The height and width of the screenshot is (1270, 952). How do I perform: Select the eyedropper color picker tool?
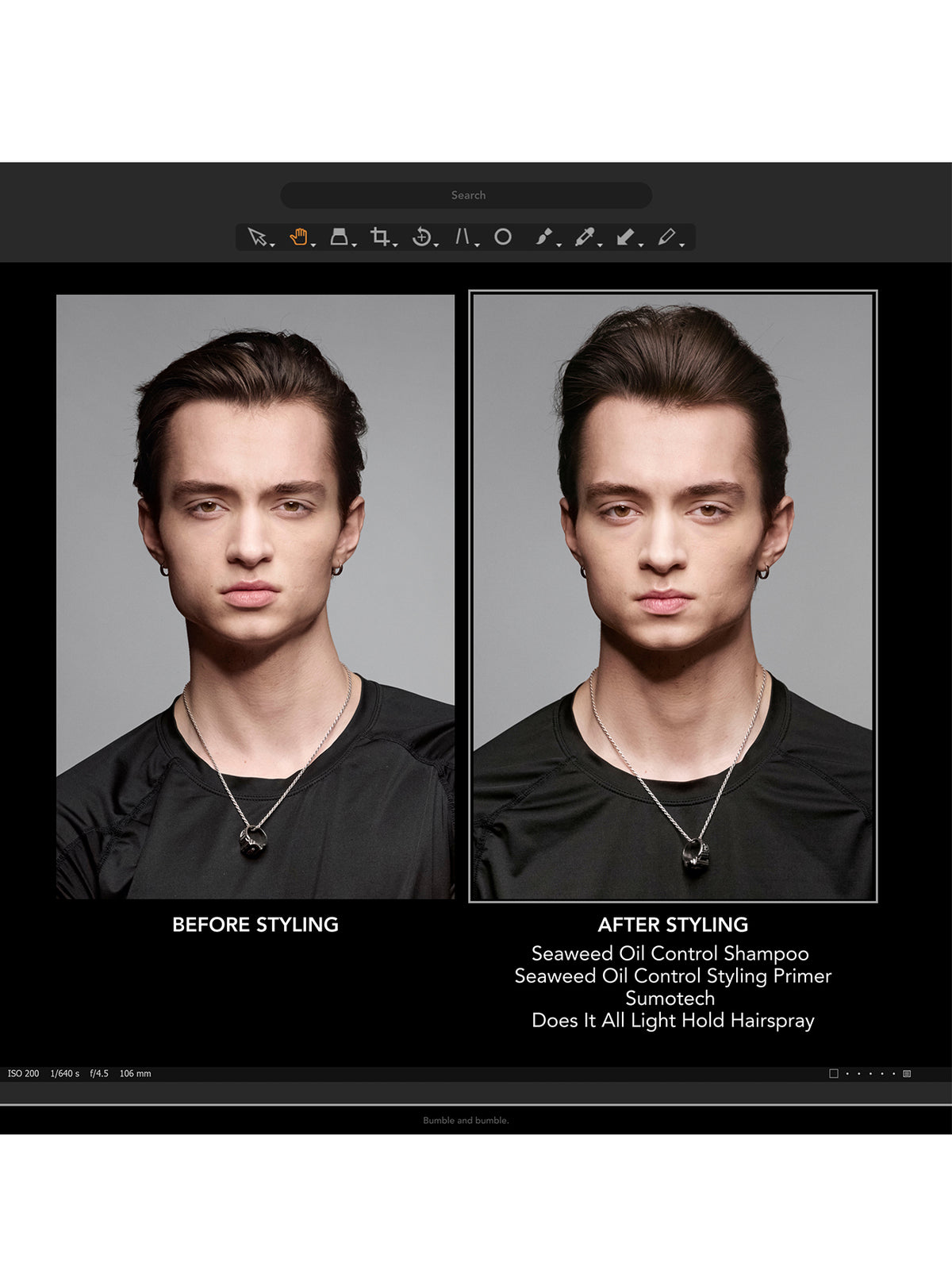(x=585, y=237)
